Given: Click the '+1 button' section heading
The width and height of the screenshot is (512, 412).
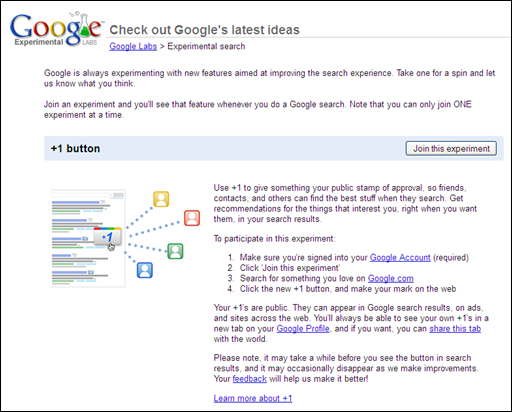Looking at the screenshot, I should click(x=75, y=148).
